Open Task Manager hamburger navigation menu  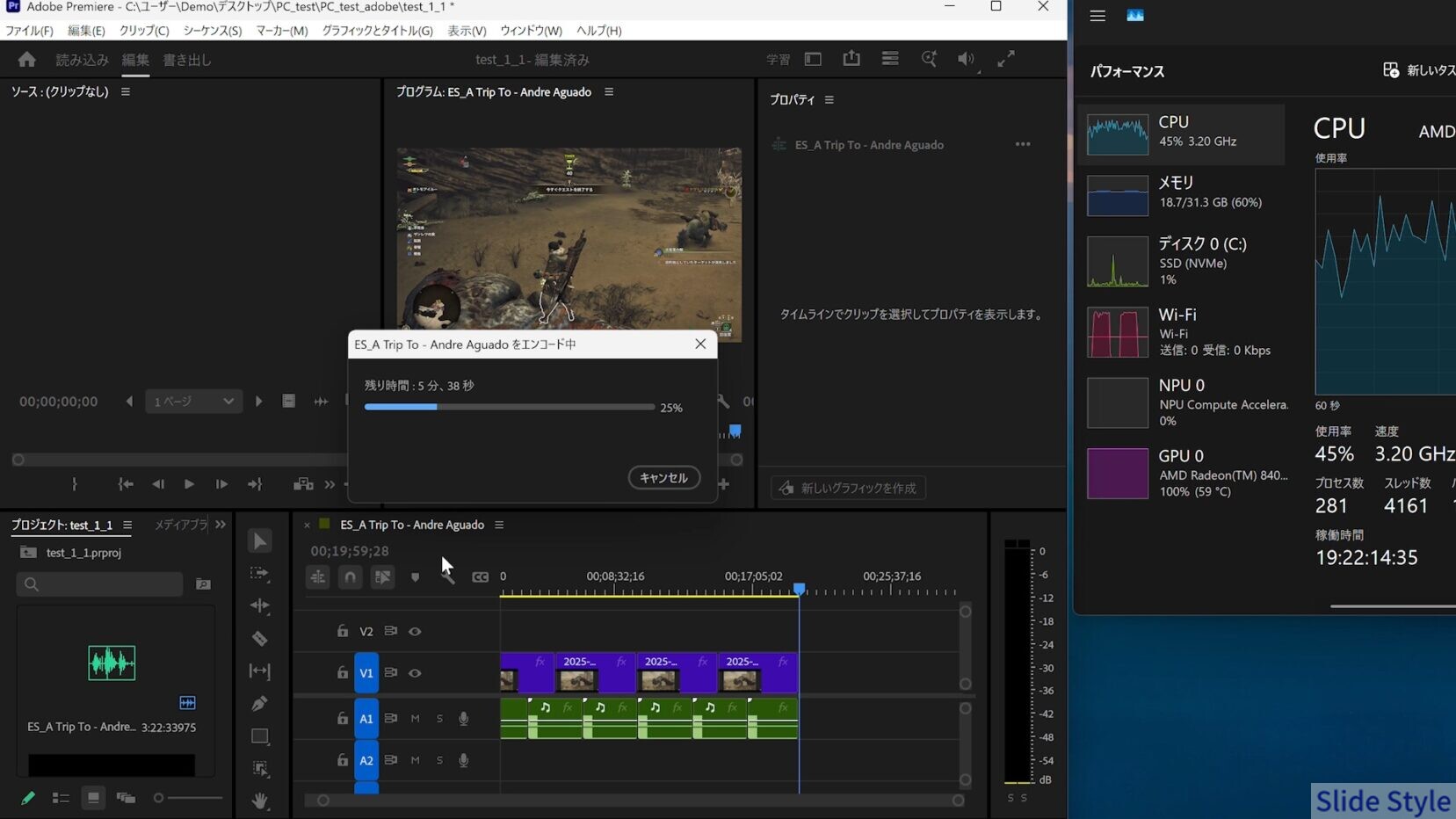(x=1097, y=16)
